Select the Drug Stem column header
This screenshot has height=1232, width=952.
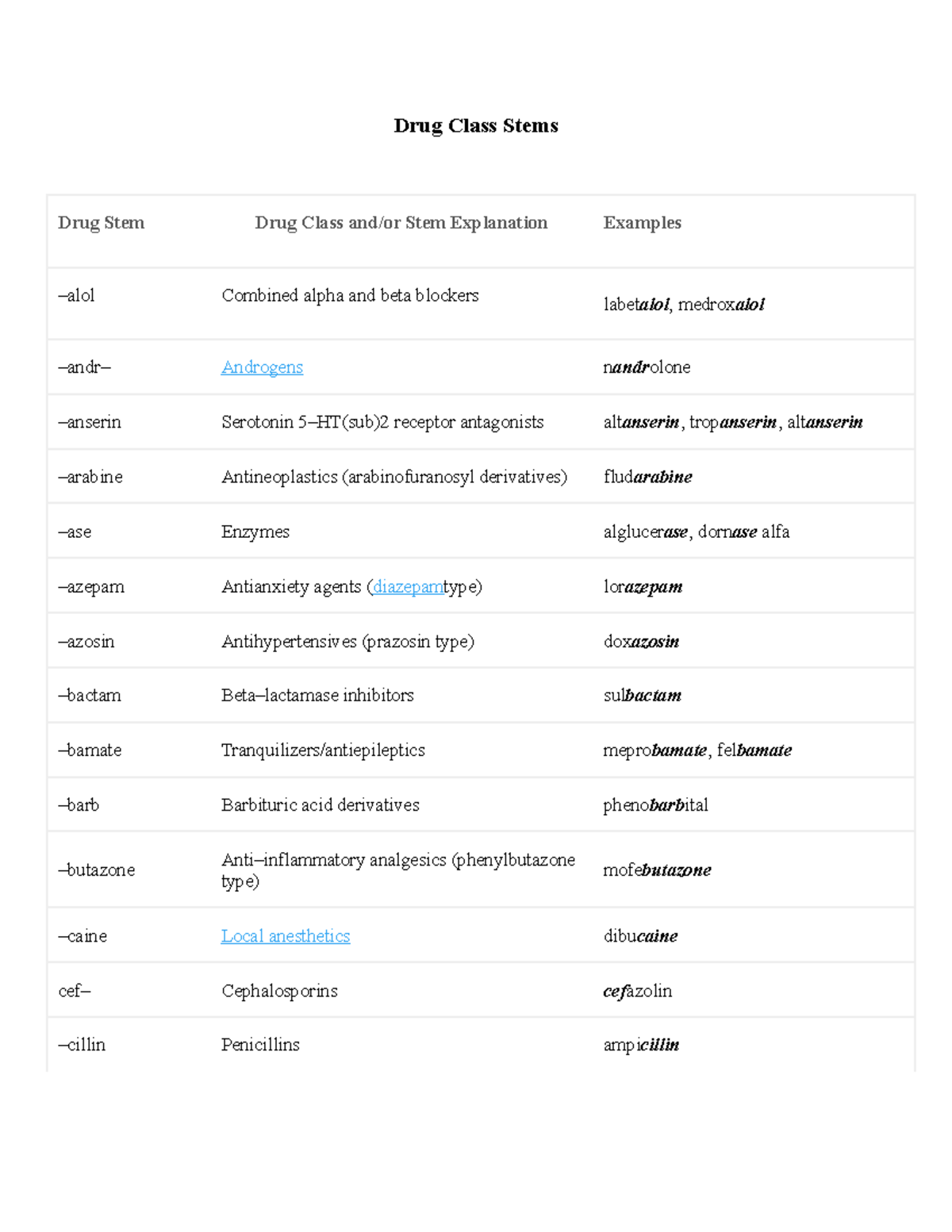pyautogui.click(x=102, y=223)
